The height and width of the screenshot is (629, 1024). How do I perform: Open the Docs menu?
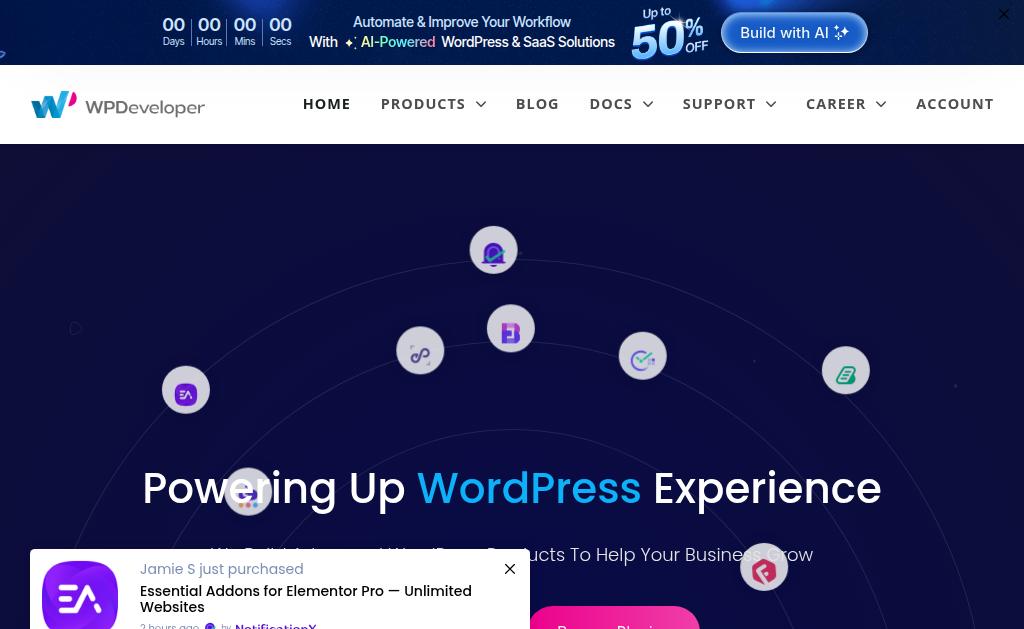coord(611,104)
